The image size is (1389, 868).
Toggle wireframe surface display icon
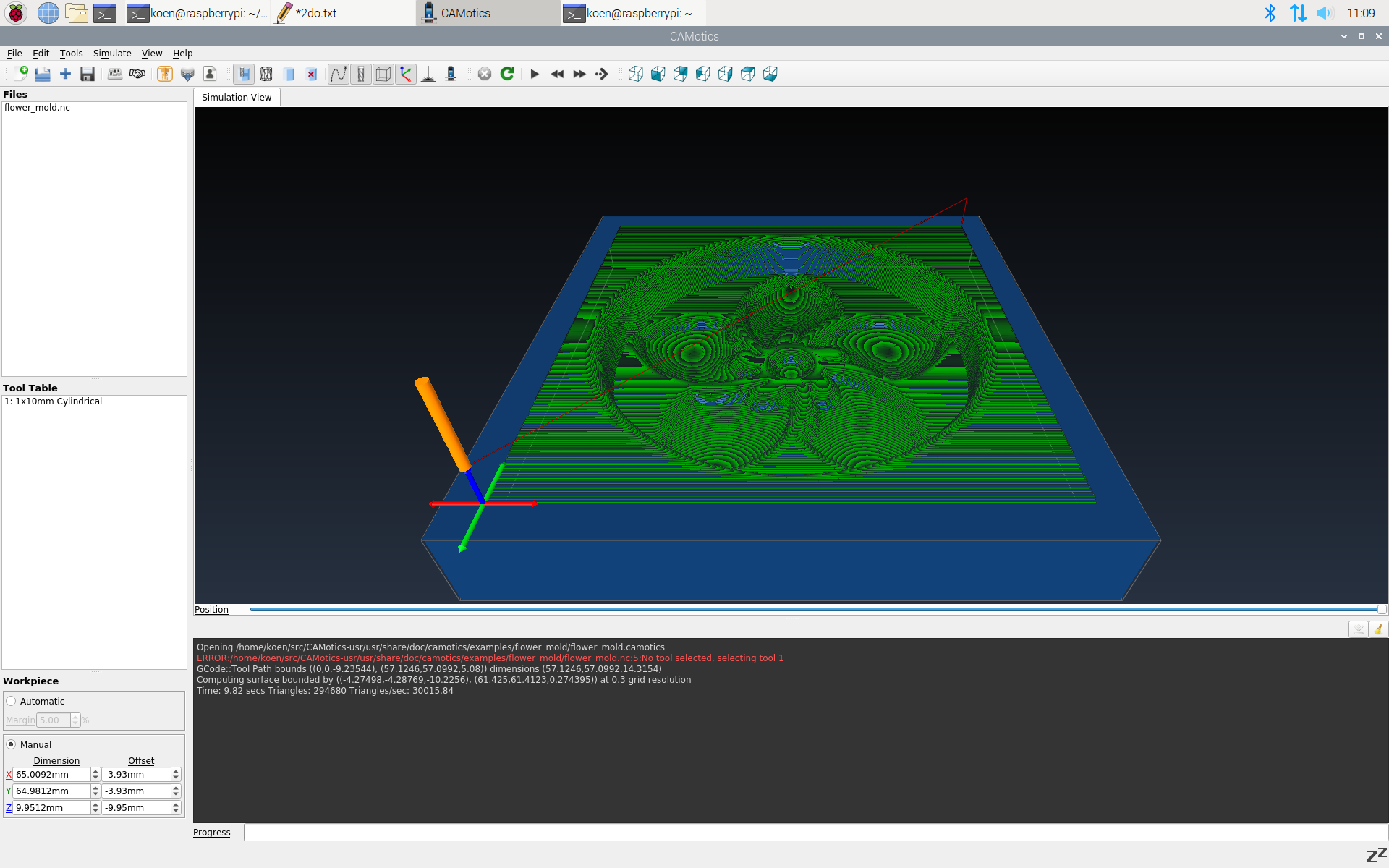click(266, 74)
